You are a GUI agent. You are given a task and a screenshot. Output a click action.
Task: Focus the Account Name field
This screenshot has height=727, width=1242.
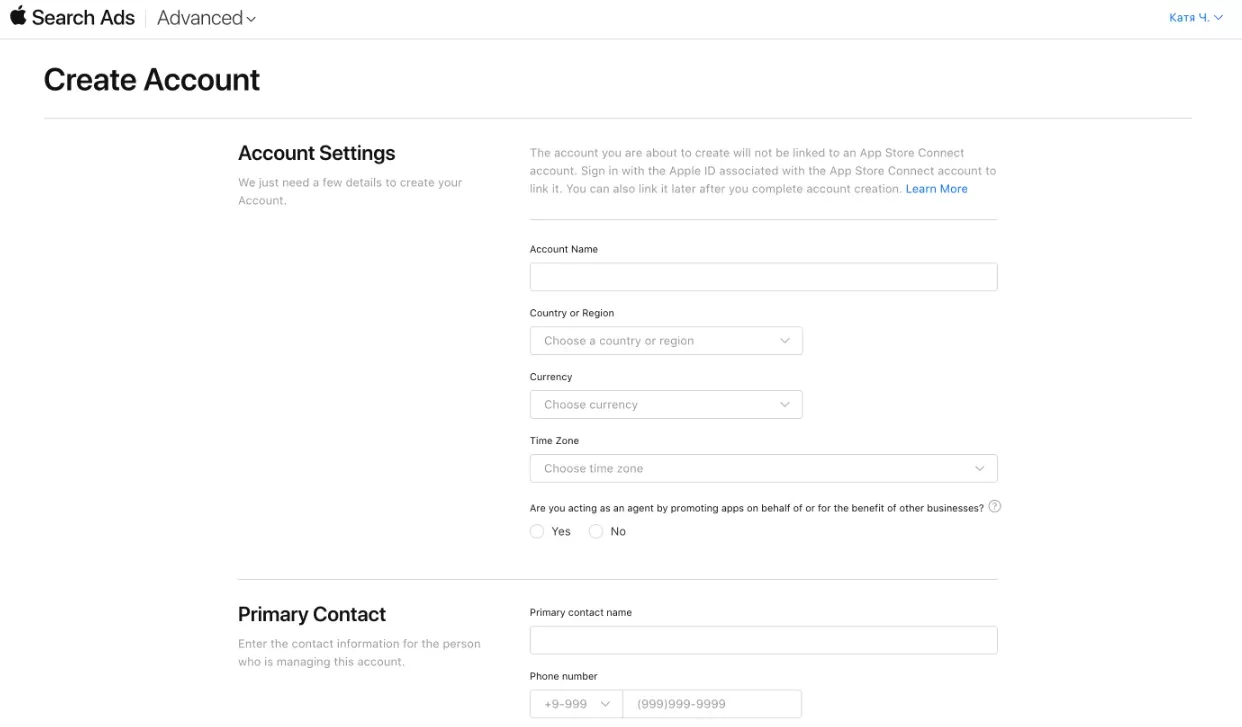[764, 277]
